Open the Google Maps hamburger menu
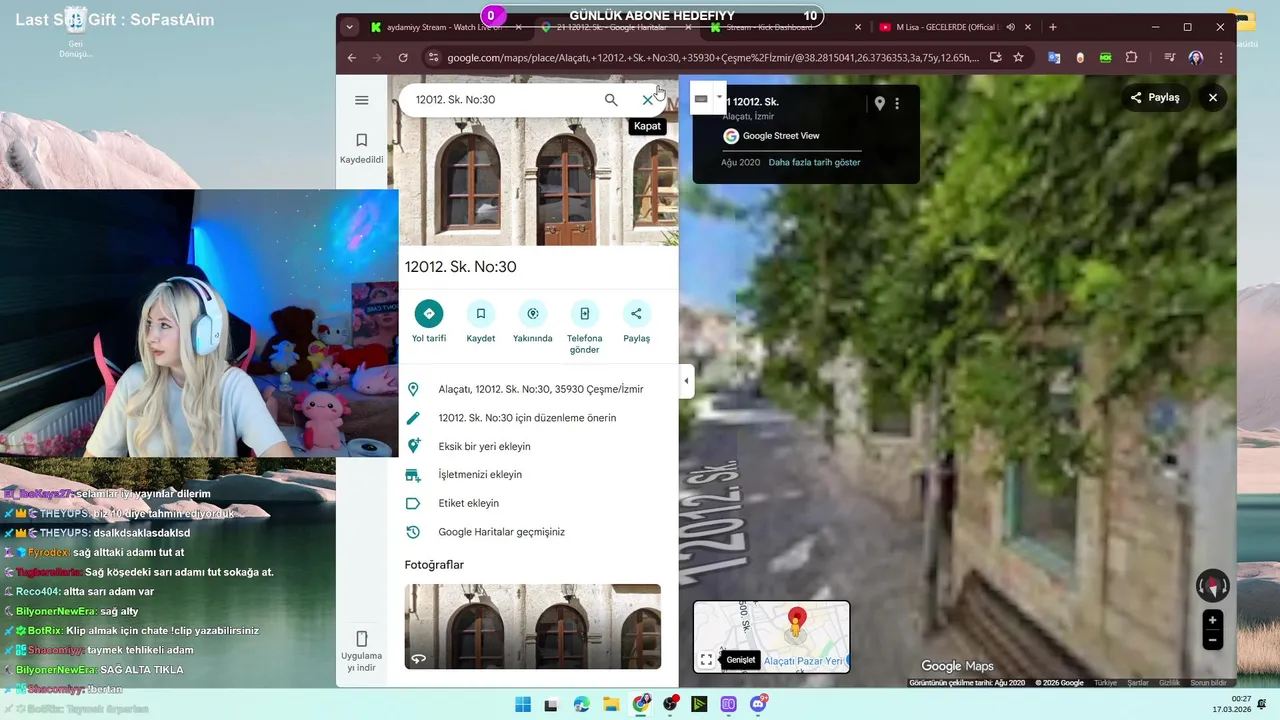 click(x=362, y=100)
